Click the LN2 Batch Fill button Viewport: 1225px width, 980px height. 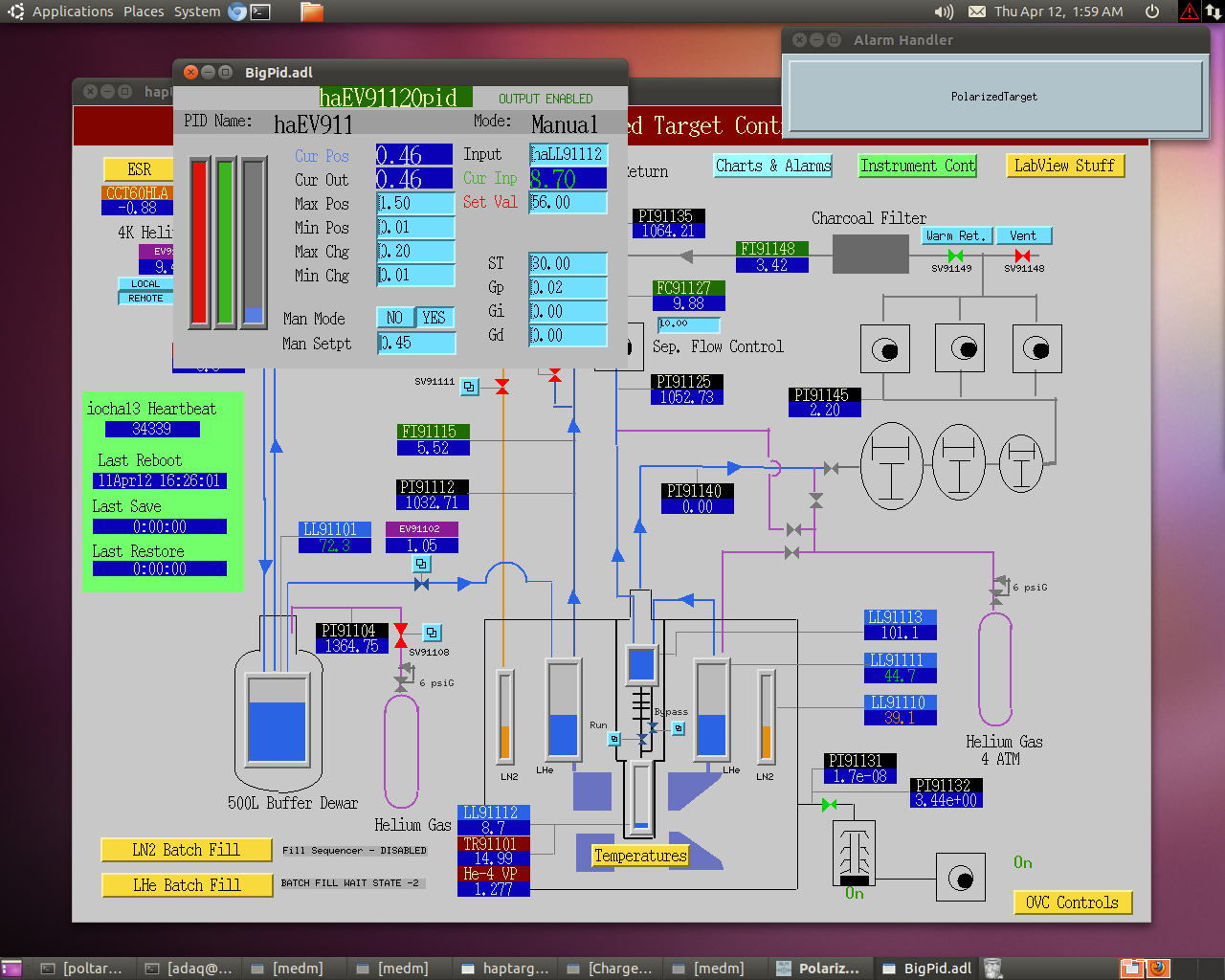click(x=187, y=850)
